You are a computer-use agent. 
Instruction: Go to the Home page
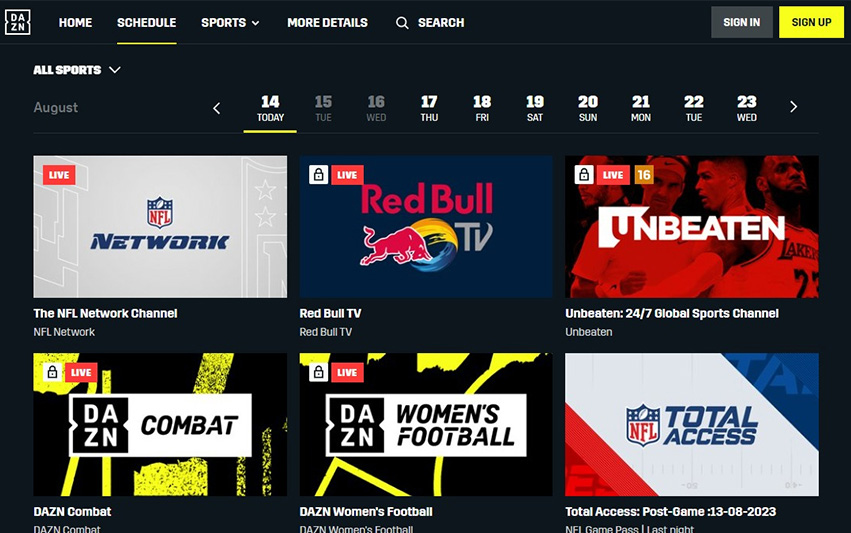[75, 23]
